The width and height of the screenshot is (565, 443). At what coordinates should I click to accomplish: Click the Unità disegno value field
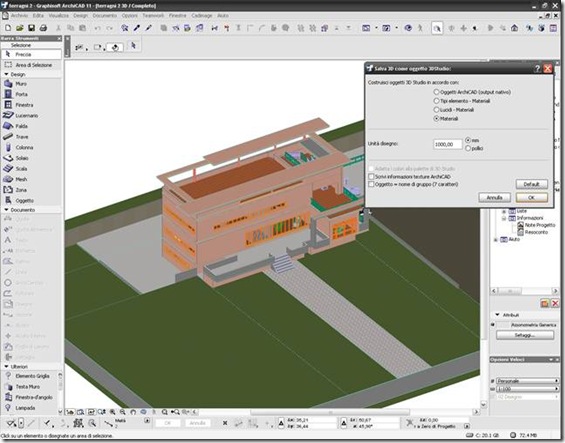pyautogui.click(x=448, y=144)
